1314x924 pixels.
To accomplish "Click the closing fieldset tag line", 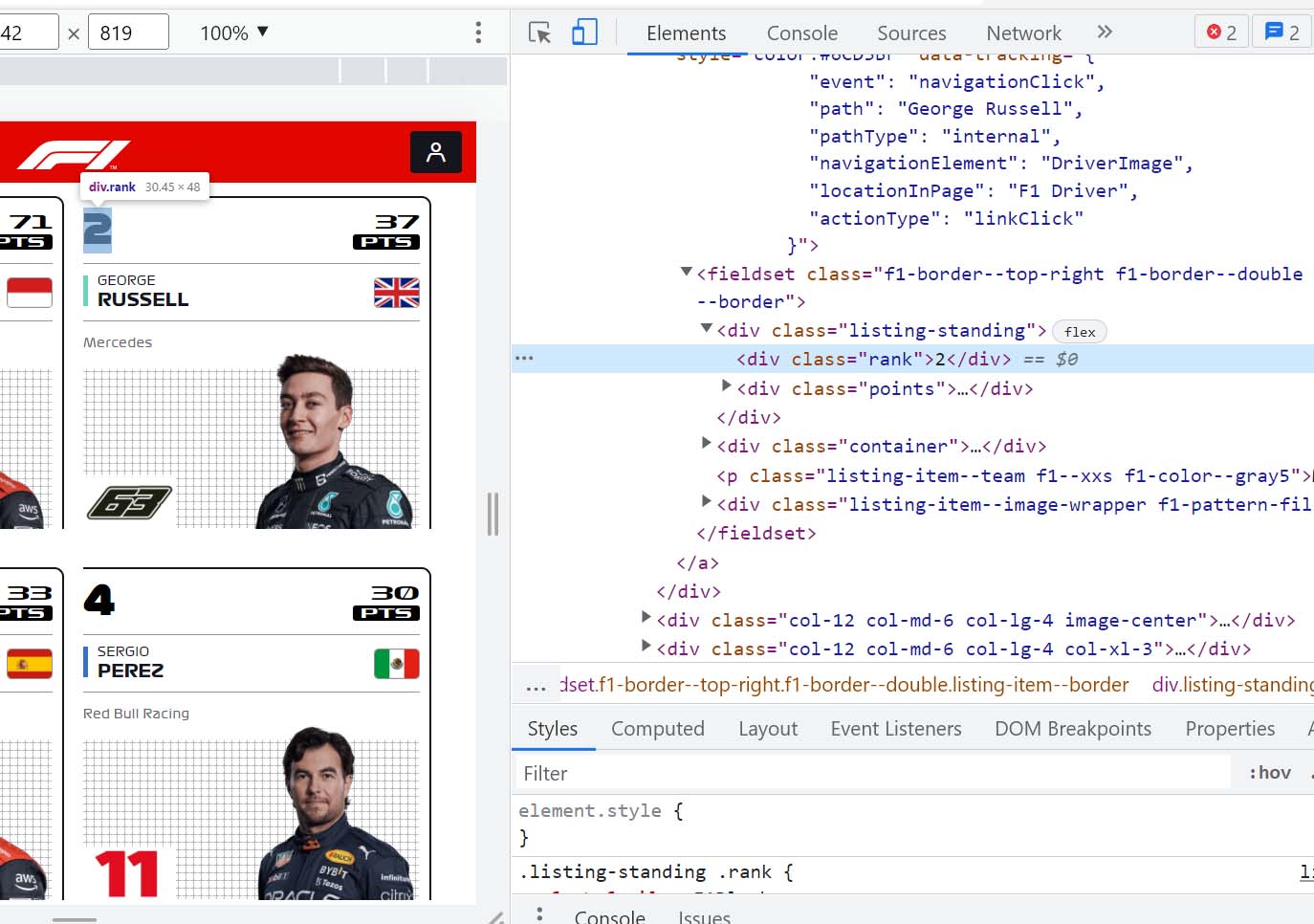I will [756, 533].
